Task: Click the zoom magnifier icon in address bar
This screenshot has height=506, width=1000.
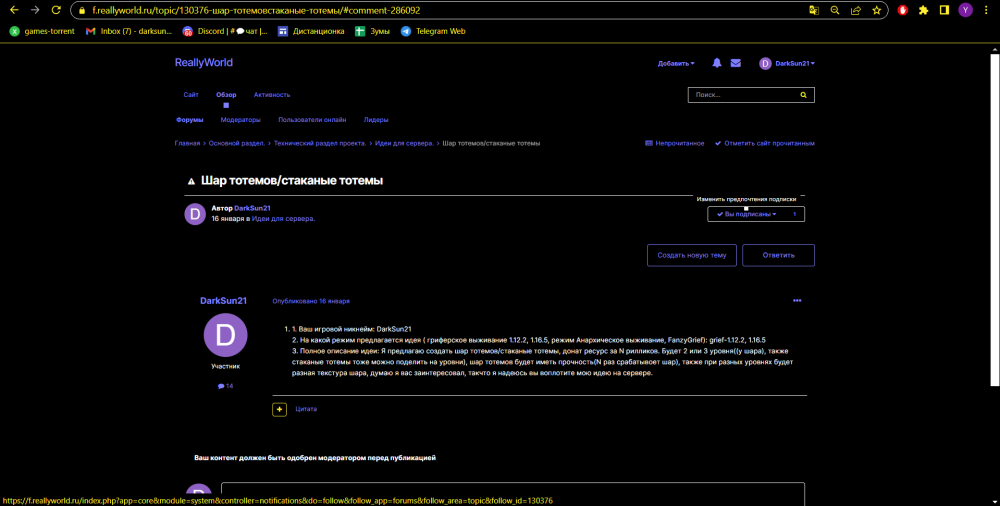Action: tap(835, 10)
